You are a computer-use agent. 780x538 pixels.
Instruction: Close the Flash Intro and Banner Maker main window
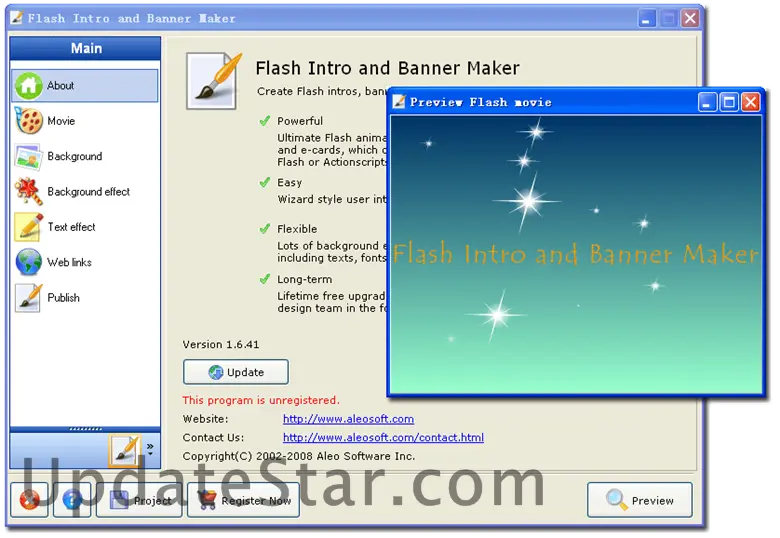[690, 19]
